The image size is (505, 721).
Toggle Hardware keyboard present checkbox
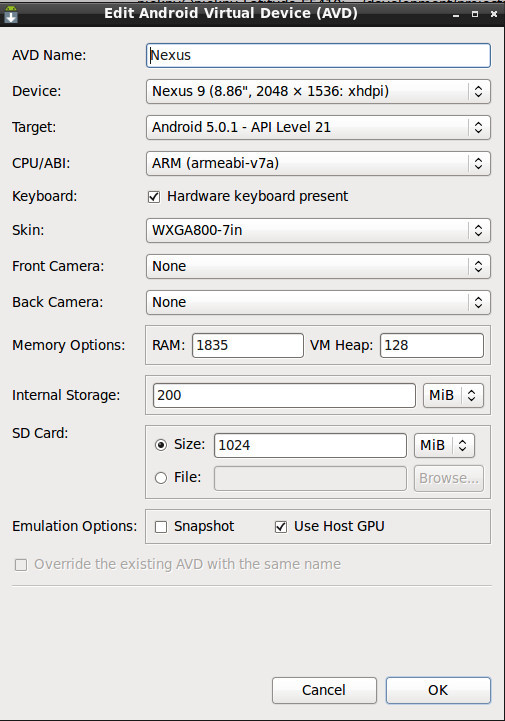pos(154,197)
